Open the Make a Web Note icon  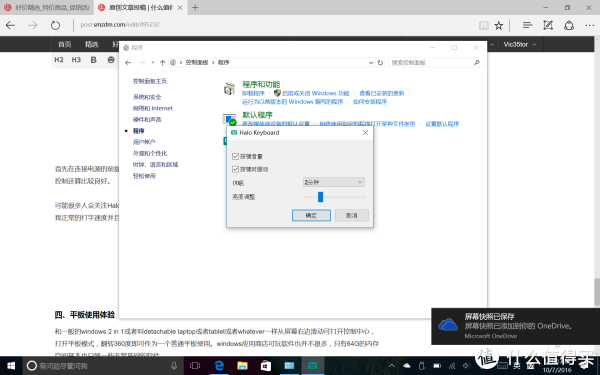(x=548, y=25)
